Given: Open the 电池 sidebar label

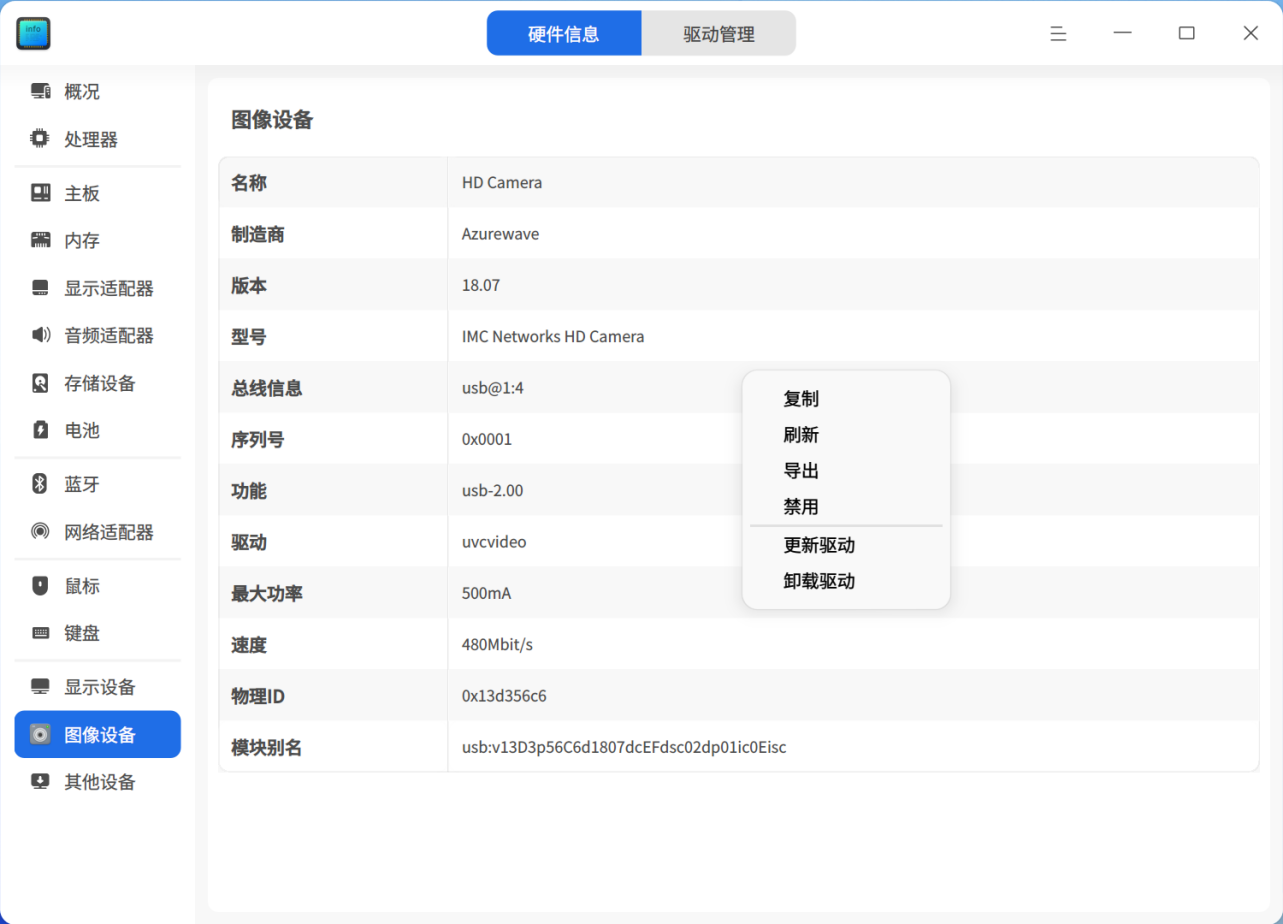Looking at the screenshot, I should (x=82, y=431).
